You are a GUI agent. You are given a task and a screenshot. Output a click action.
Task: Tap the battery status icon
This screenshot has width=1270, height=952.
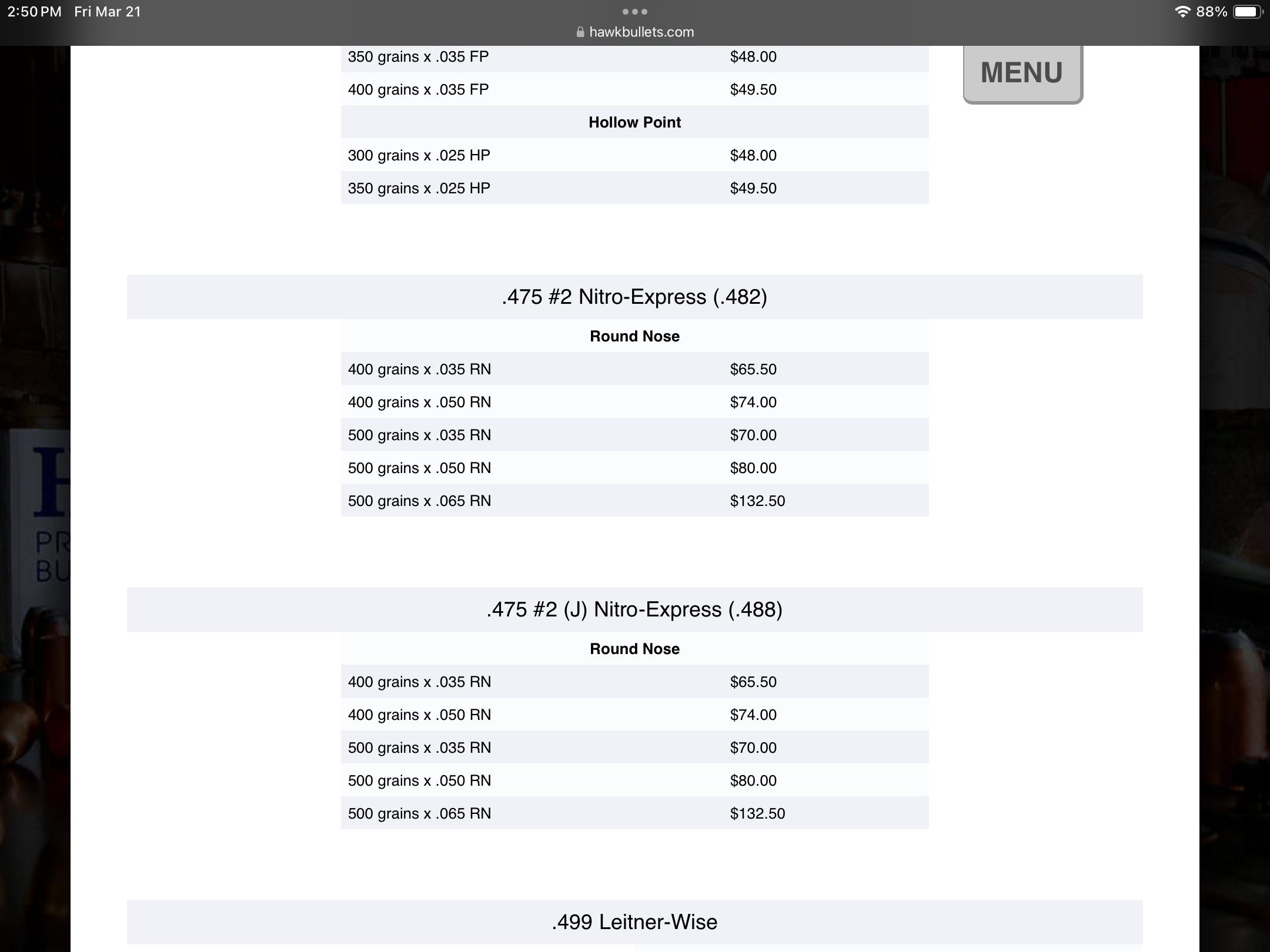click(x=1246, y=12)
